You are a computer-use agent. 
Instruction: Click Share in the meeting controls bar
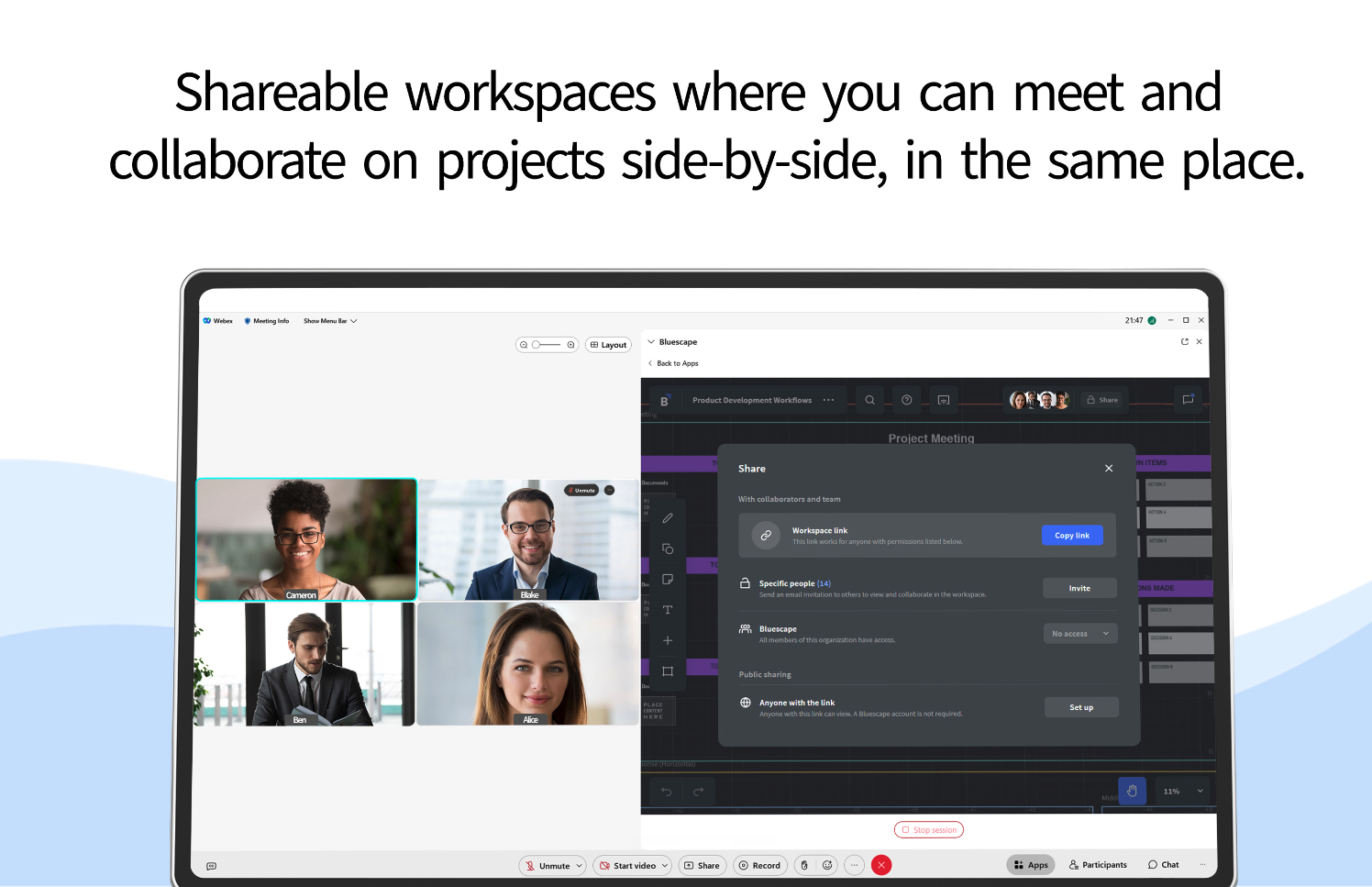tap(703, 865)
